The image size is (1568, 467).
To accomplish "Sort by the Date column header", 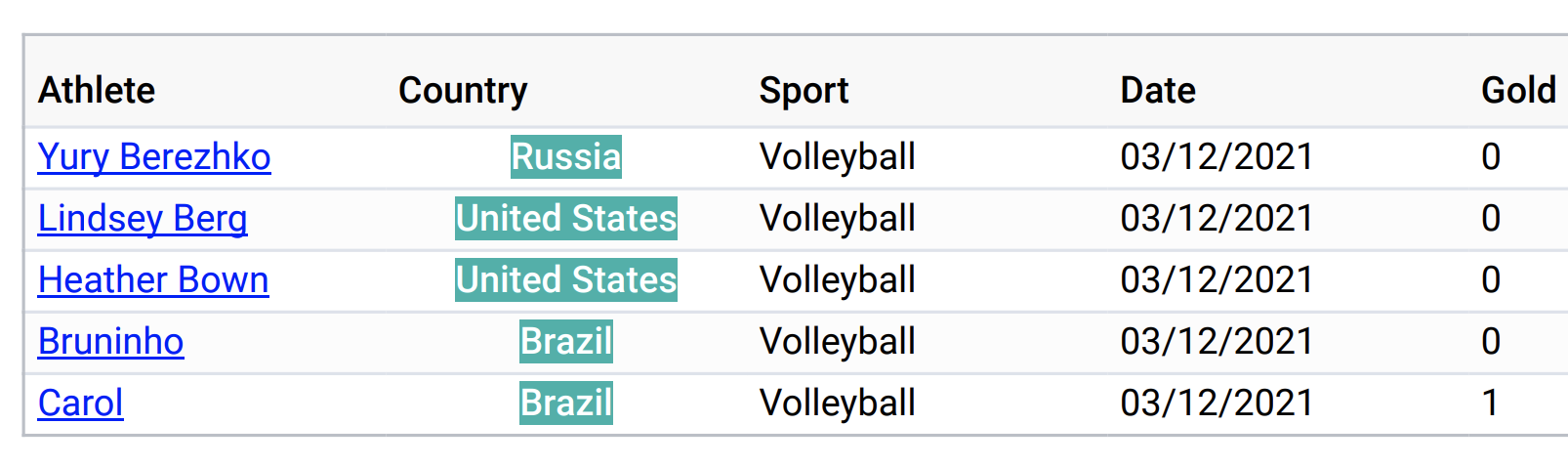I will pyautogui.click(x=1158, y=91).
